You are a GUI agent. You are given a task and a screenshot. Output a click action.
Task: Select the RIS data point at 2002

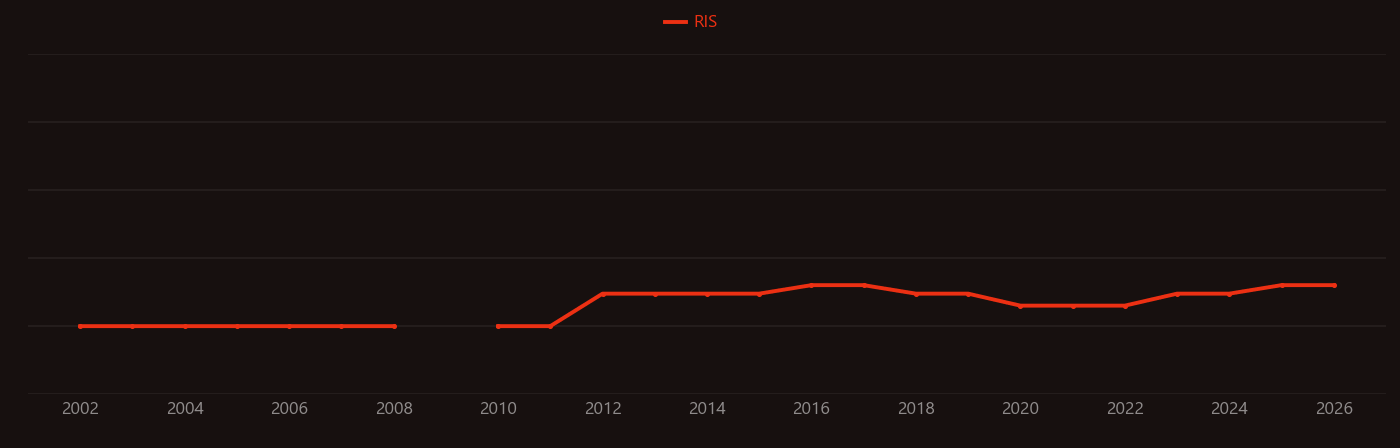point(81,326)
